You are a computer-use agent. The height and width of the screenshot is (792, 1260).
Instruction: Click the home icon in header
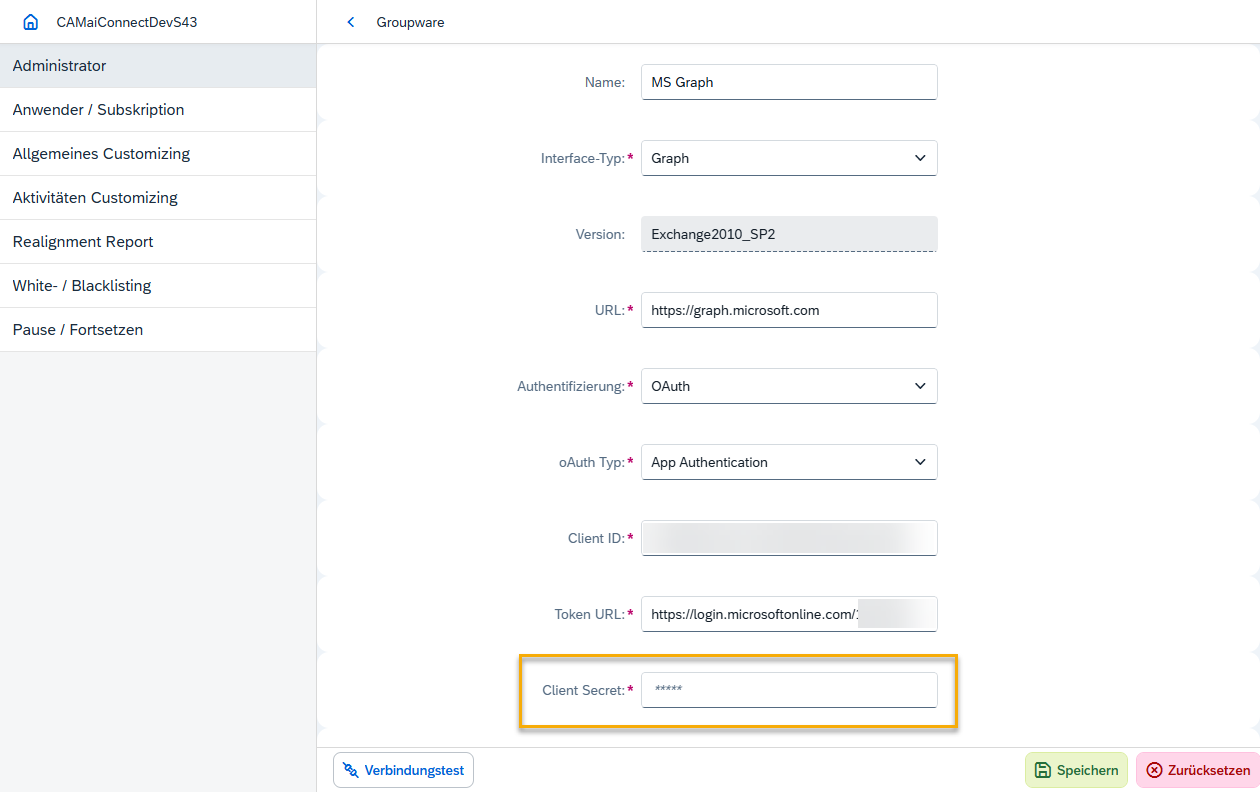tap(31, 22)
